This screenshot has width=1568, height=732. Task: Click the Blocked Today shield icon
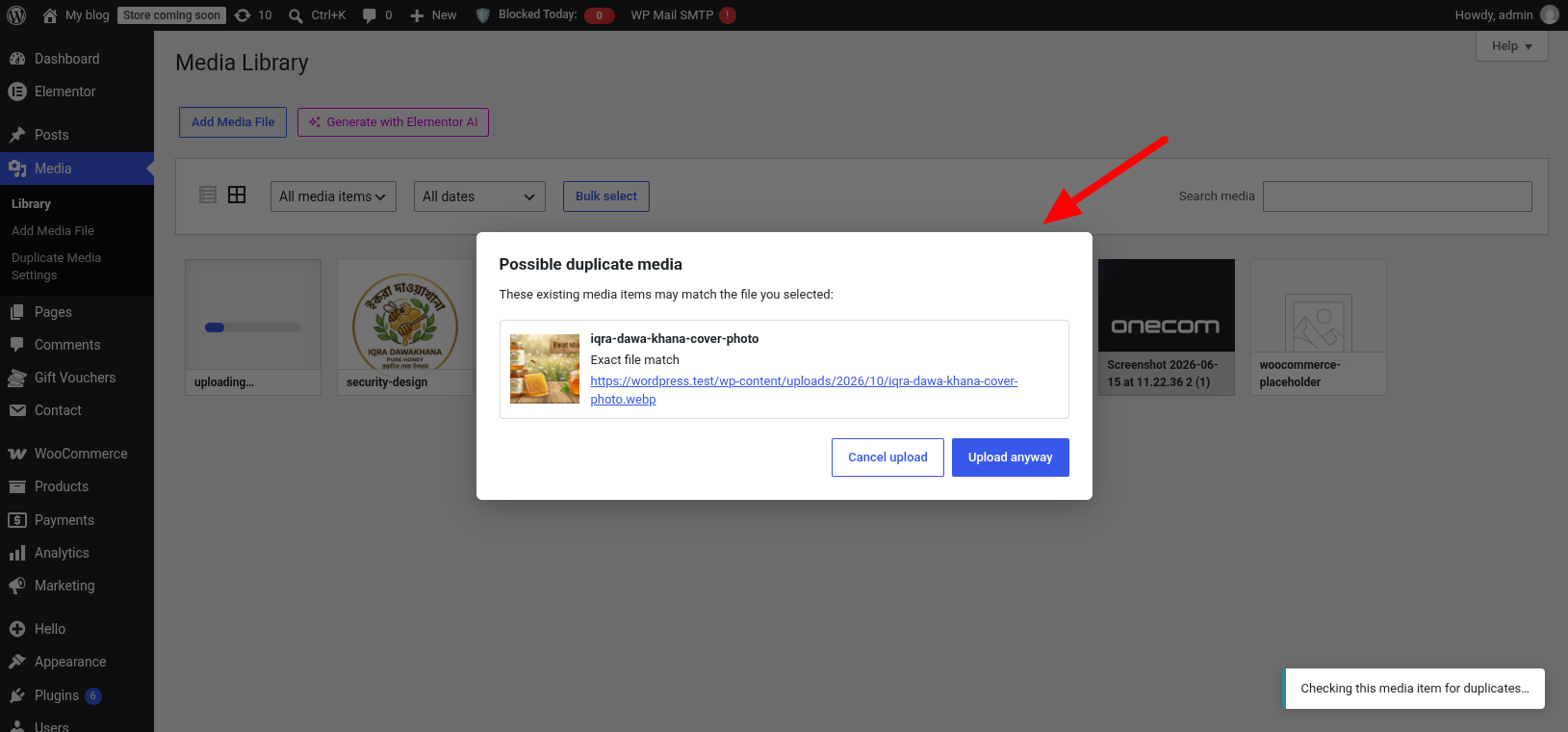(483, 15)
